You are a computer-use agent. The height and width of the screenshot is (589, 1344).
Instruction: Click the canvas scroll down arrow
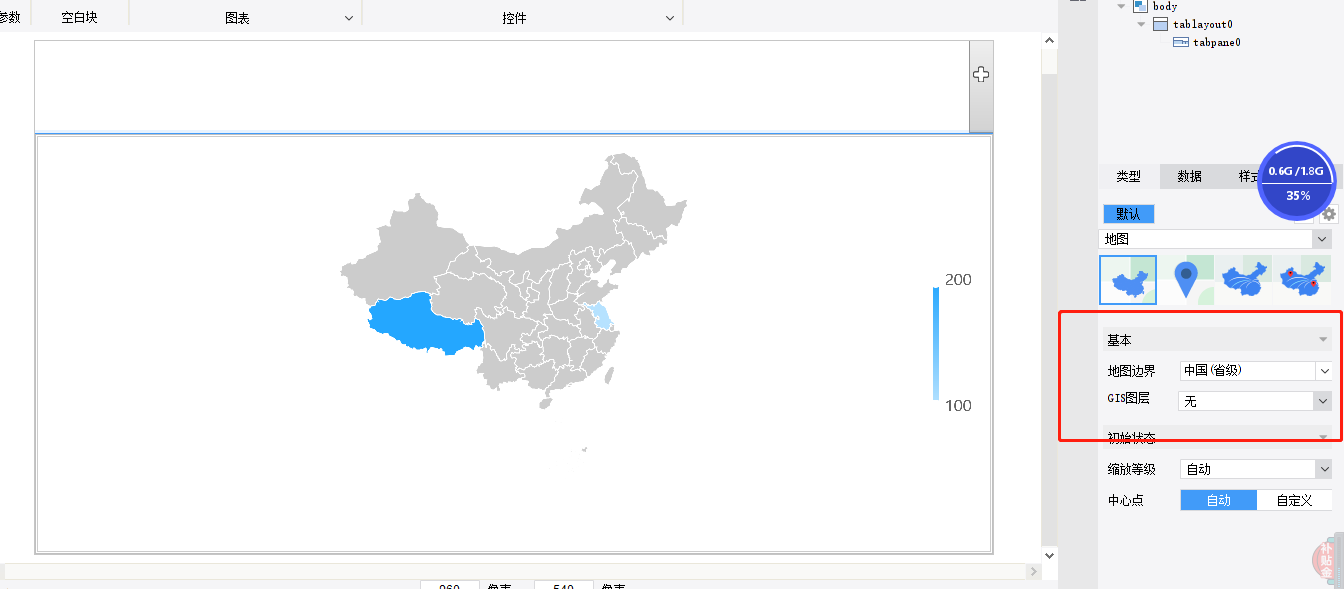[1049, 555]
